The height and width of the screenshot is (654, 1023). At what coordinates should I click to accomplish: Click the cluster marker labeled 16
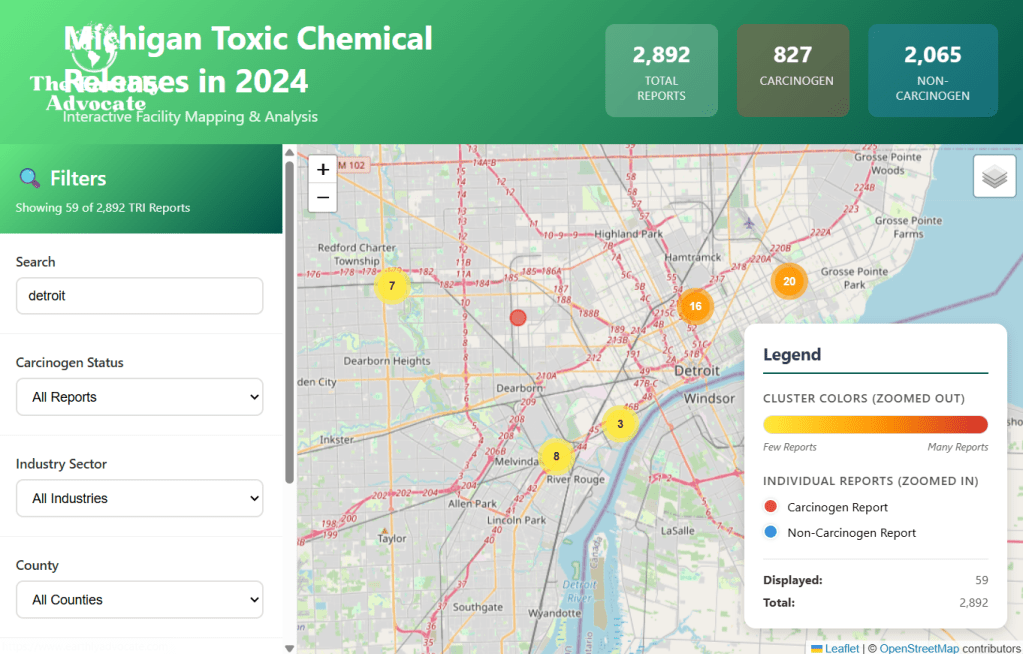[695, 306]
